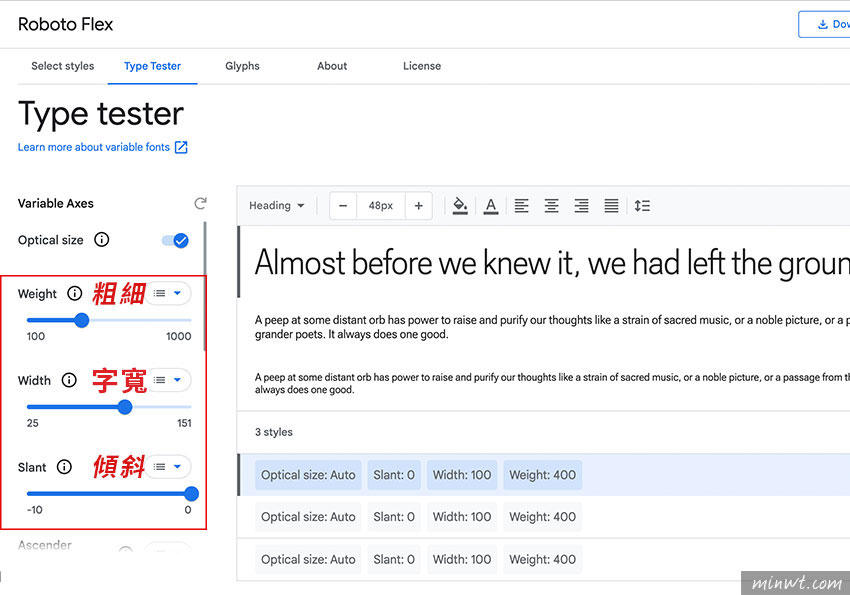Toggle Optical size switch off
850x595 pixels.
click(x=175, y=240)
